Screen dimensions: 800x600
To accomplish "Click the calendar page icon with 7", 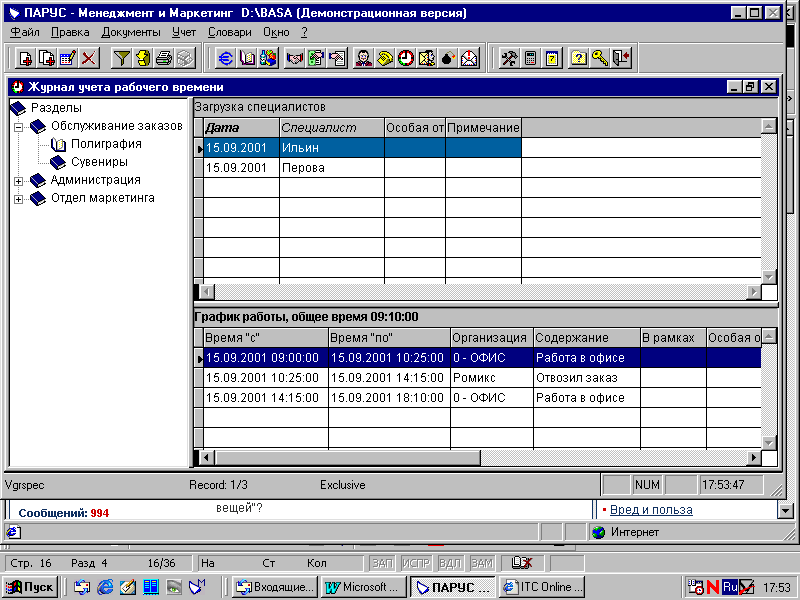I will tap(552, 58).
